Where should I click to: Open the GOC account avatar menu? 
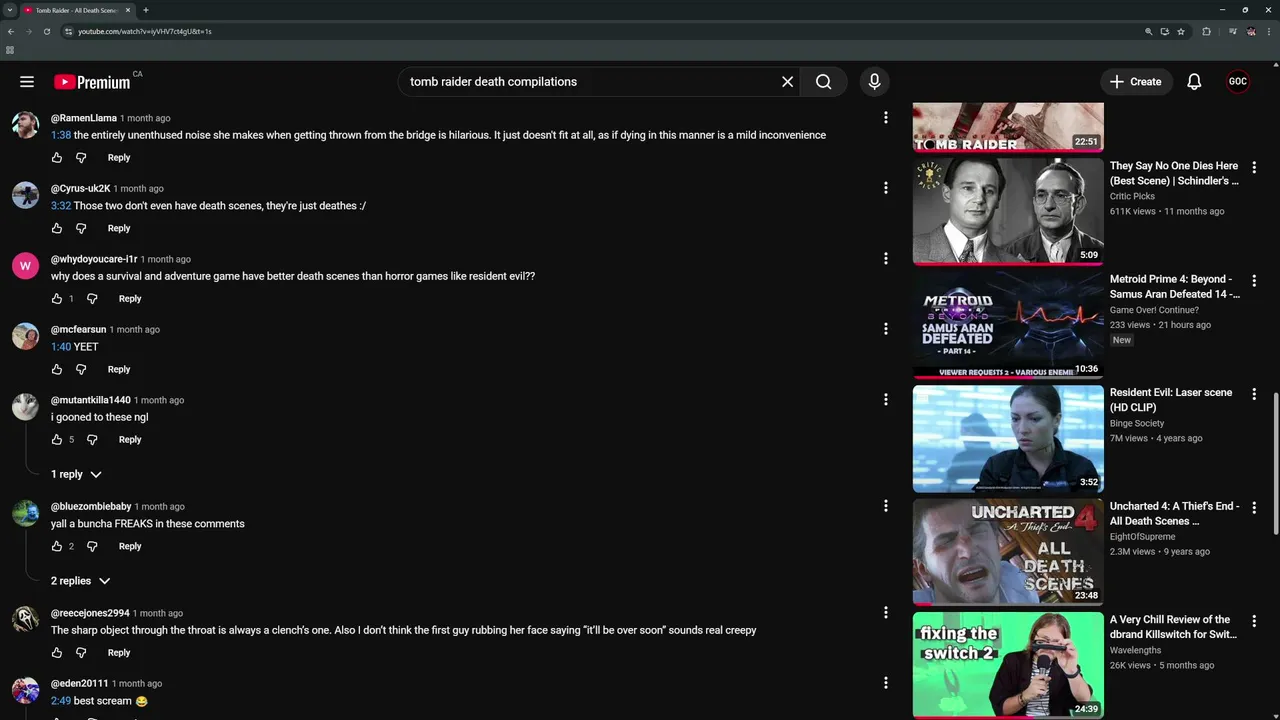click(1238, 82)
